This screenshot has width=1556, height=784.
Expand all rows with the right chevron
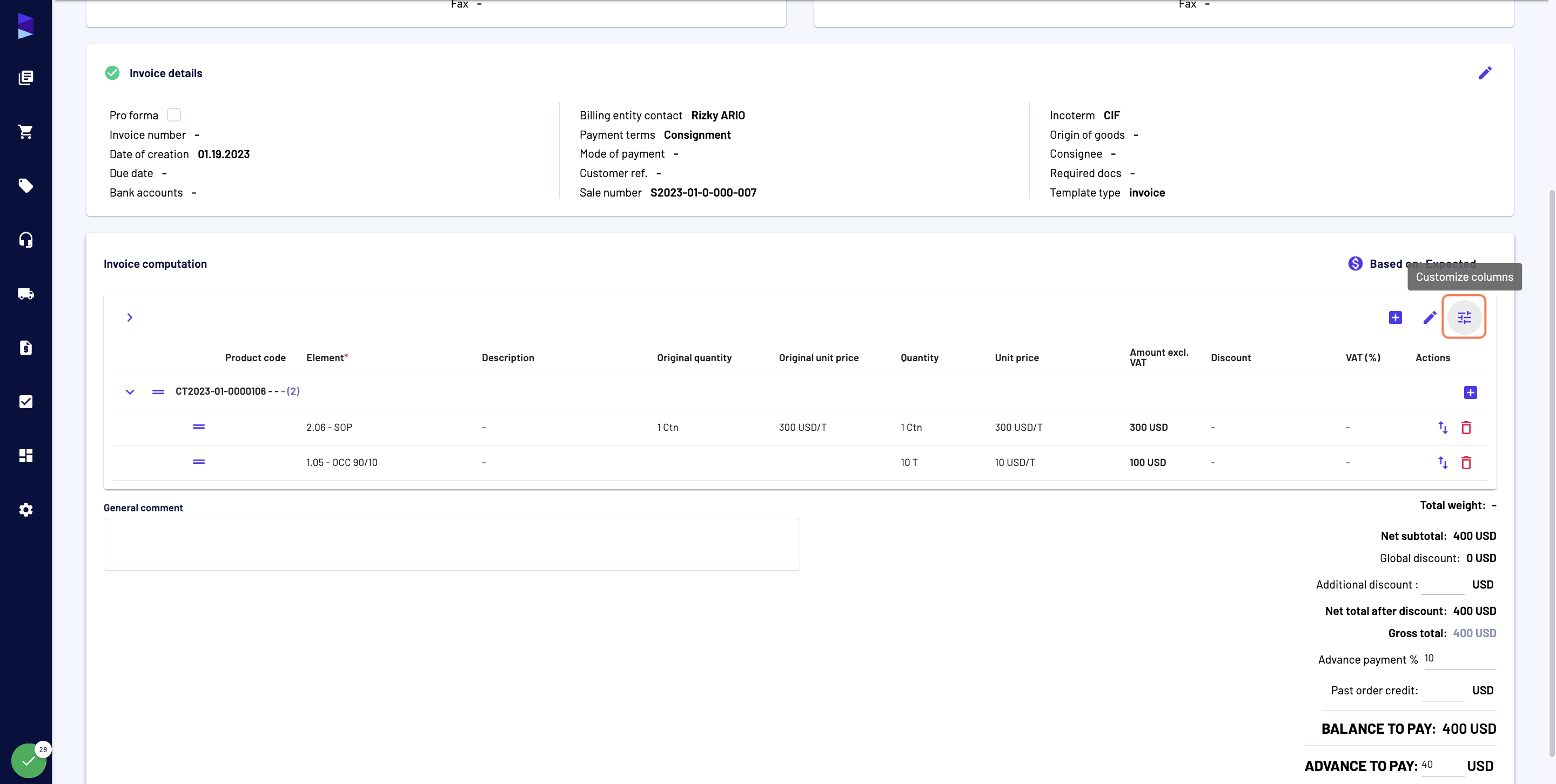coord(129,317)
